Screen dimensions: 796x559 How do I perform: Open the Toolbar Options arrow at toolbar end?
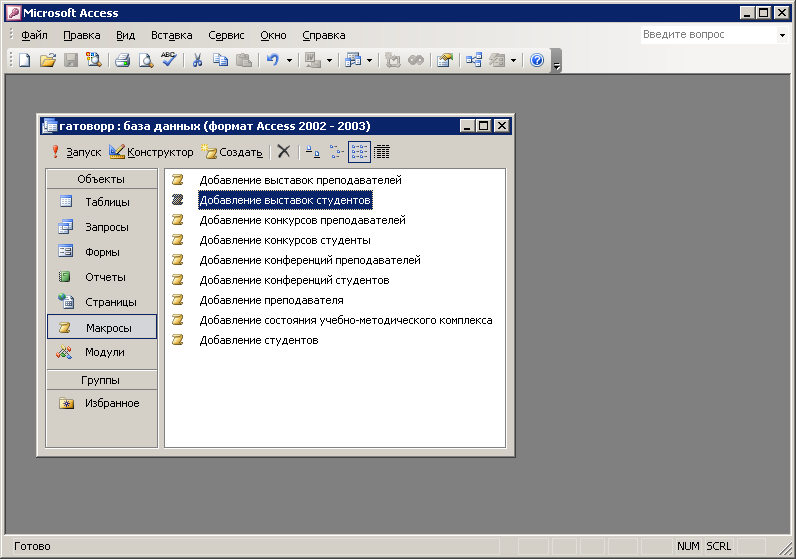tap(556, 60)
